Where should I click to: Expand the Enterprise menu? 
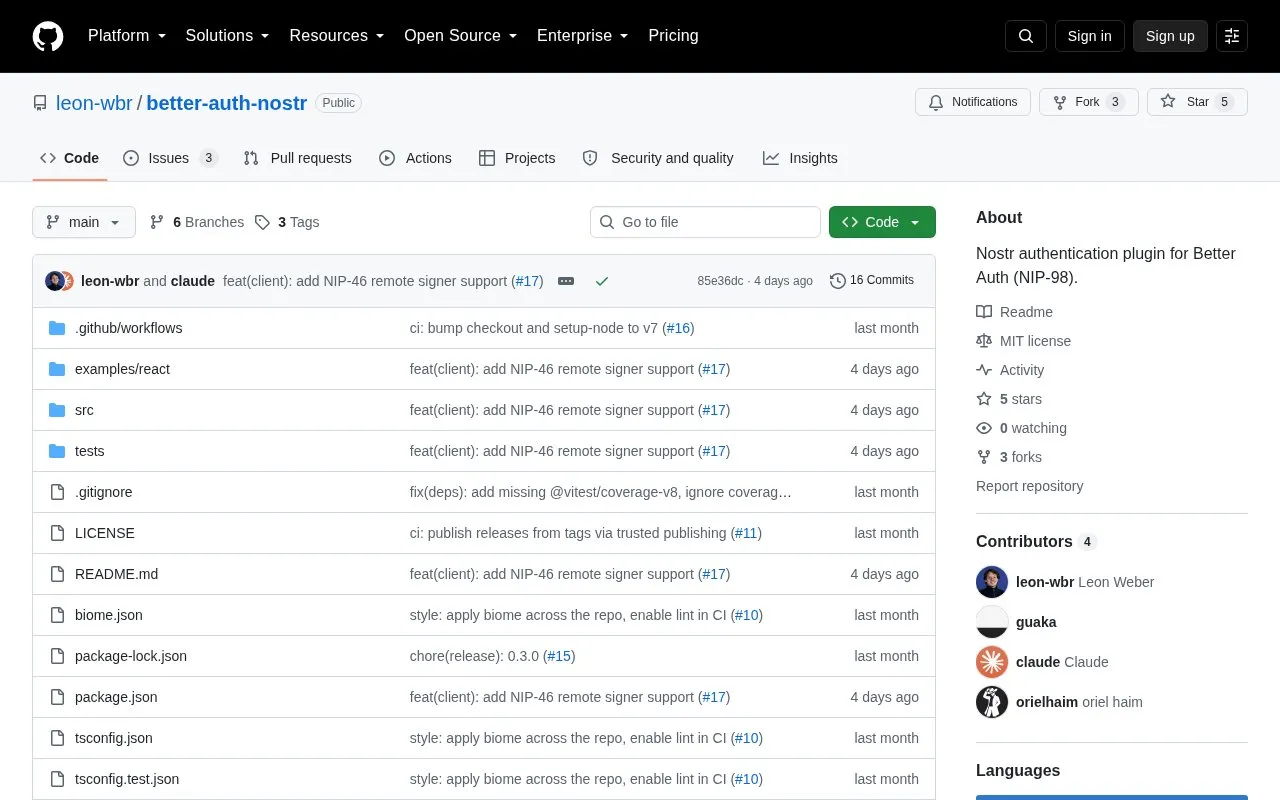(583, 36)
